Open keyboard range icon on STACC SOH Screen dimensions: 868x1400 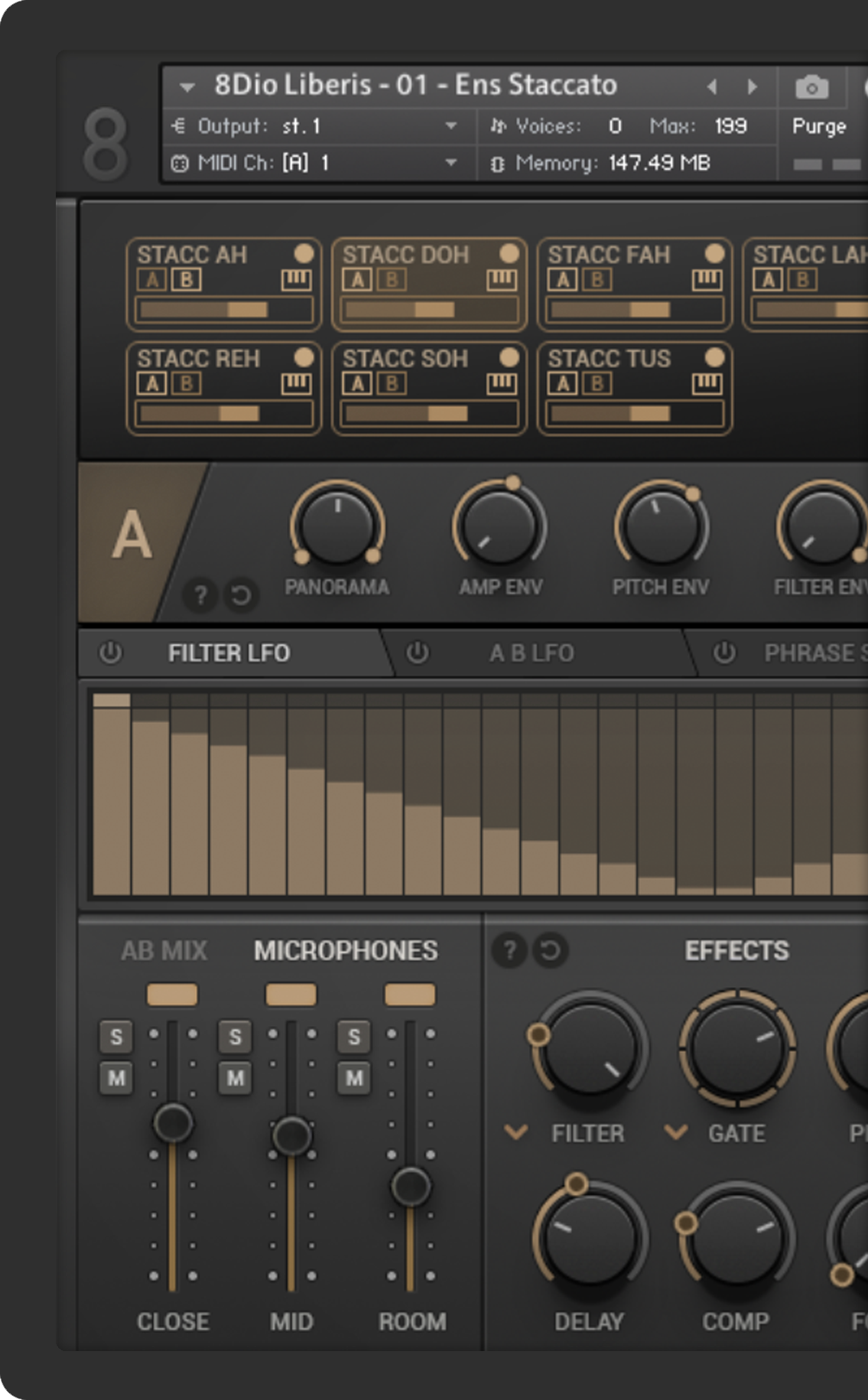click(502, 383)
